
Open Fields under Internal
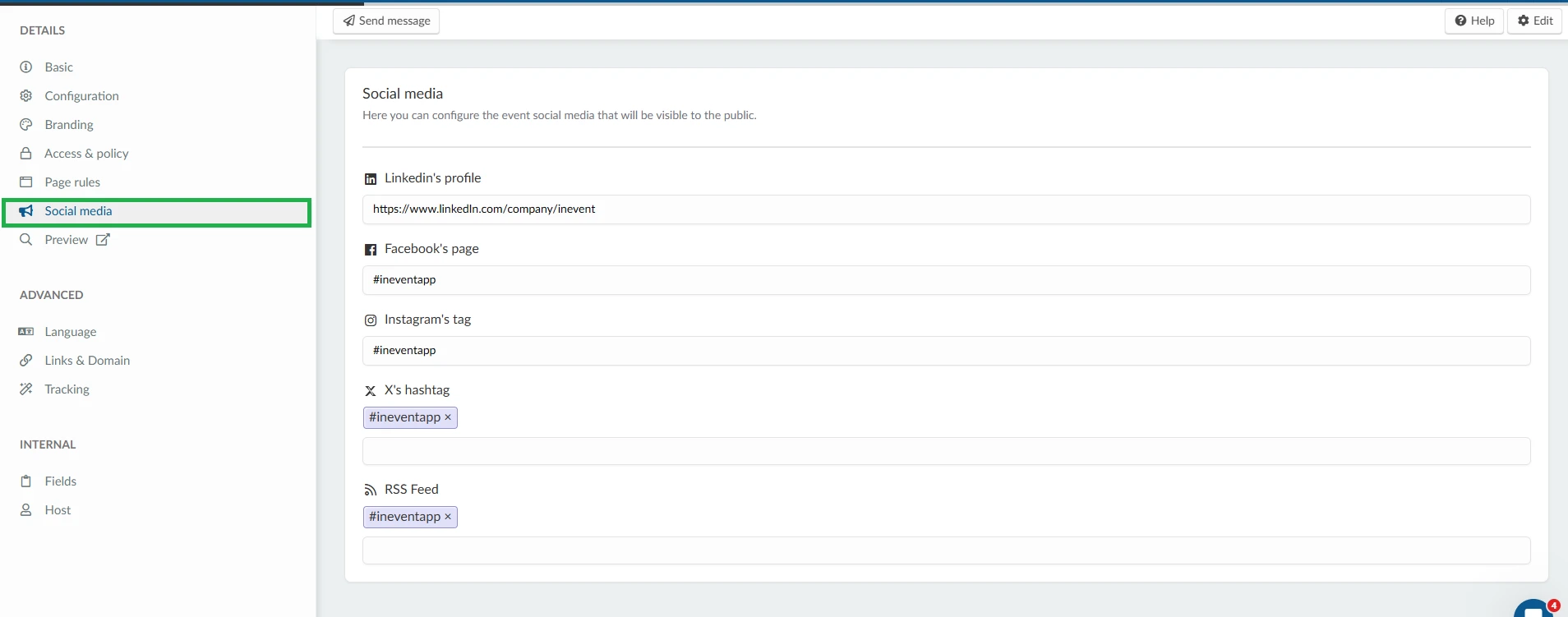point(60,481)
